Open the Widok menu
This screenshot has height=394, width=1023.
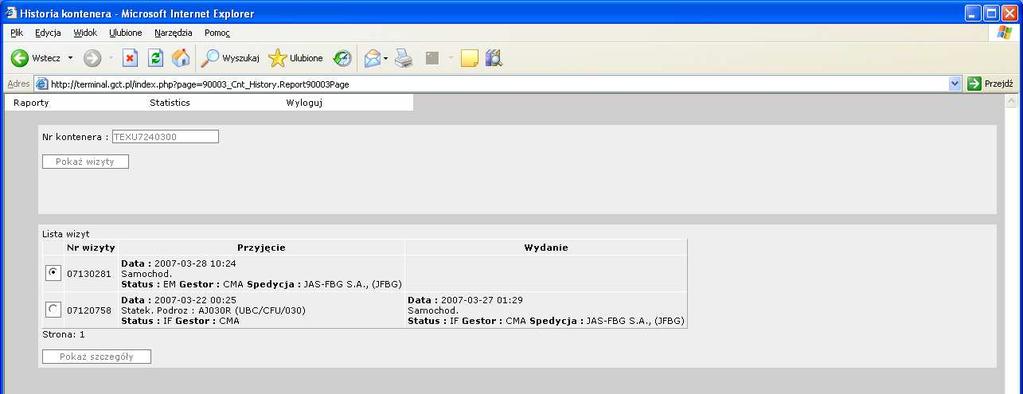[85, 33]
